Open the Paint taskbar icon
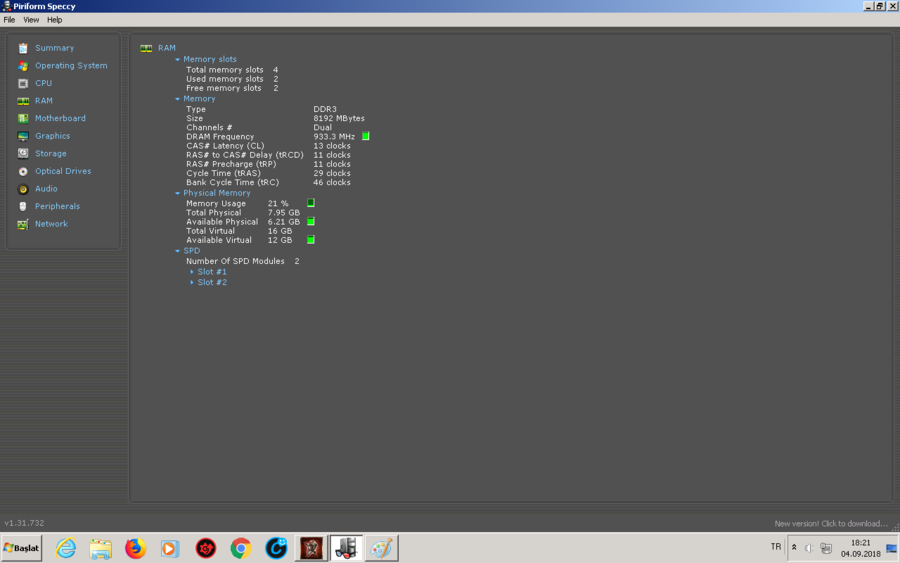This screenshot has height=563, width=900. 381,548
